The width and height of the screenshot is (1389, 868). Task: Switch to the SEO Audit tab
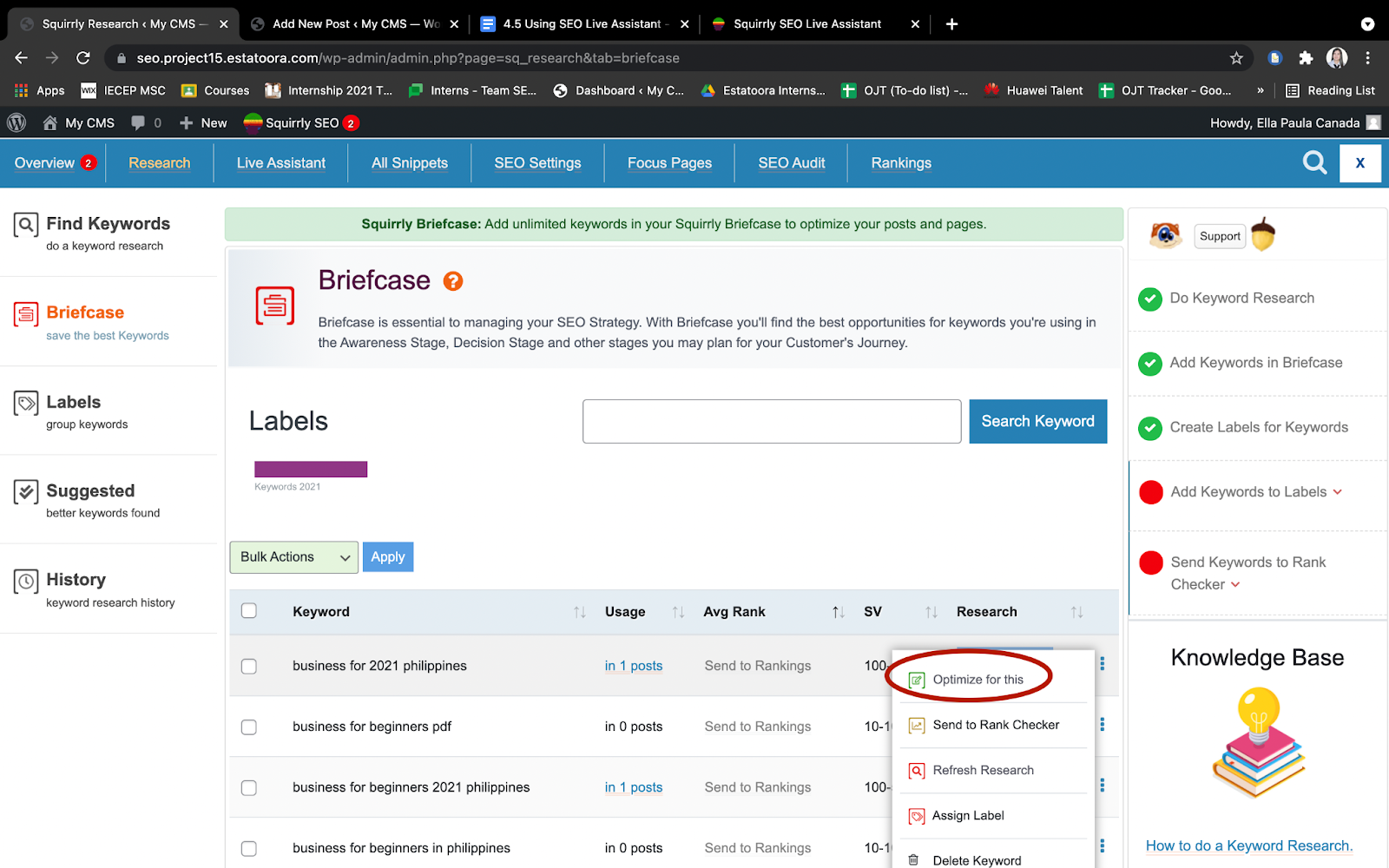(x=792, y=163)
